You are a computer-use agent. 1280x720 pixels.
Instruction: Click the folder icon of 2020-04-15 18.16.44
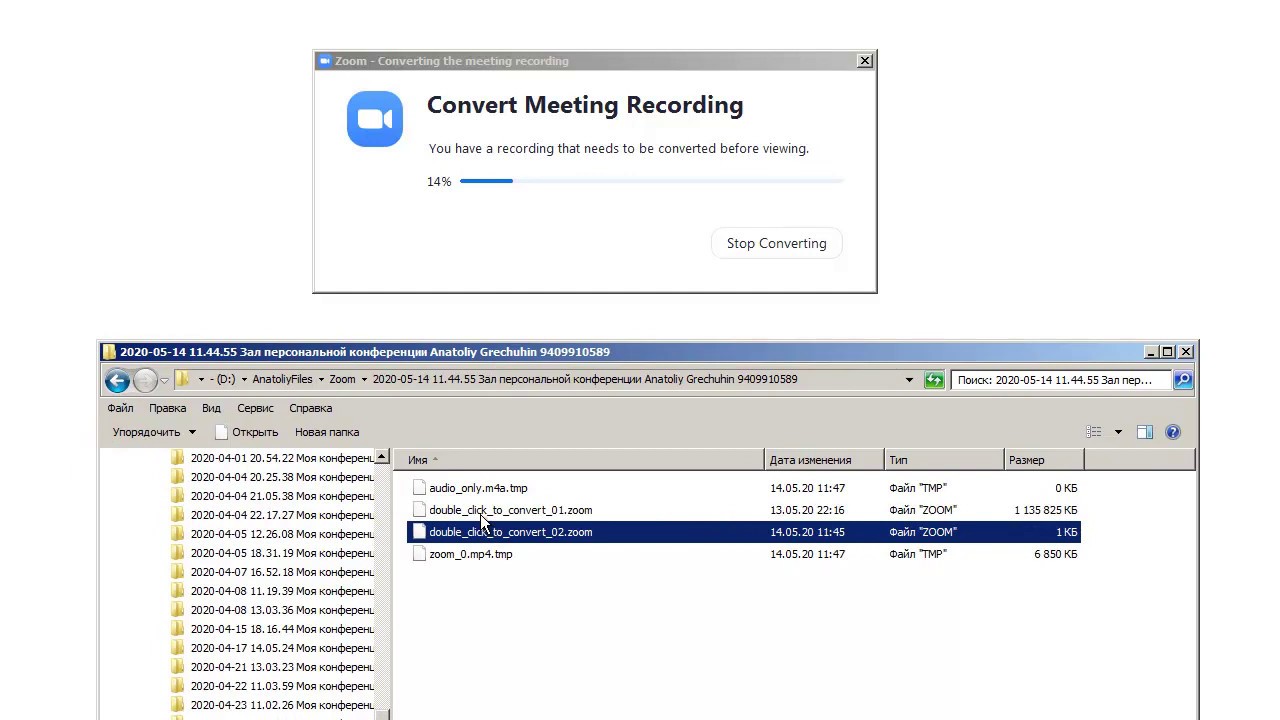tap(178, 629)
